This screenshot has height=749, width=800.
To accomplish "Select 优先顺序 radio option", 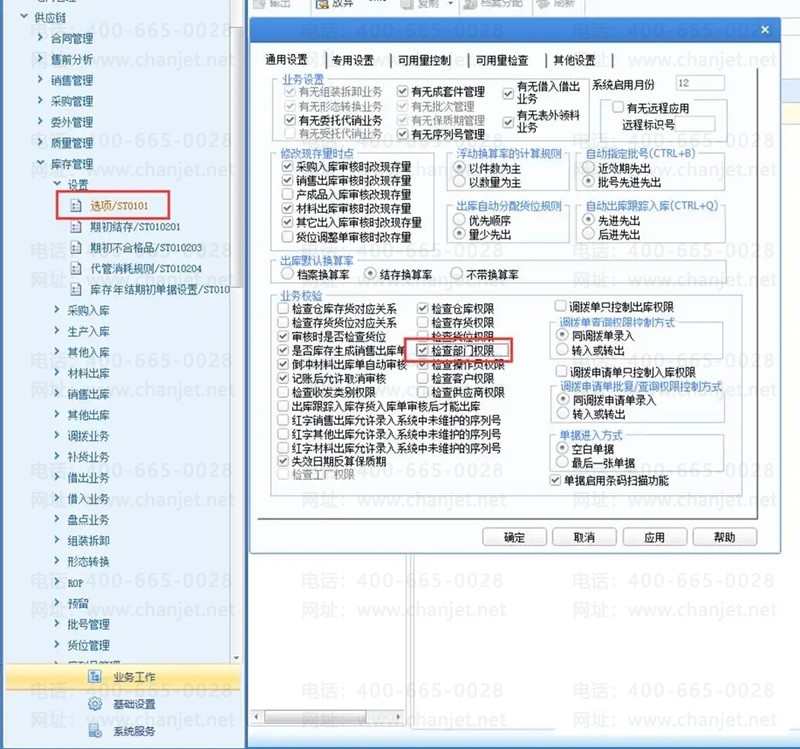I will [459, 220].
